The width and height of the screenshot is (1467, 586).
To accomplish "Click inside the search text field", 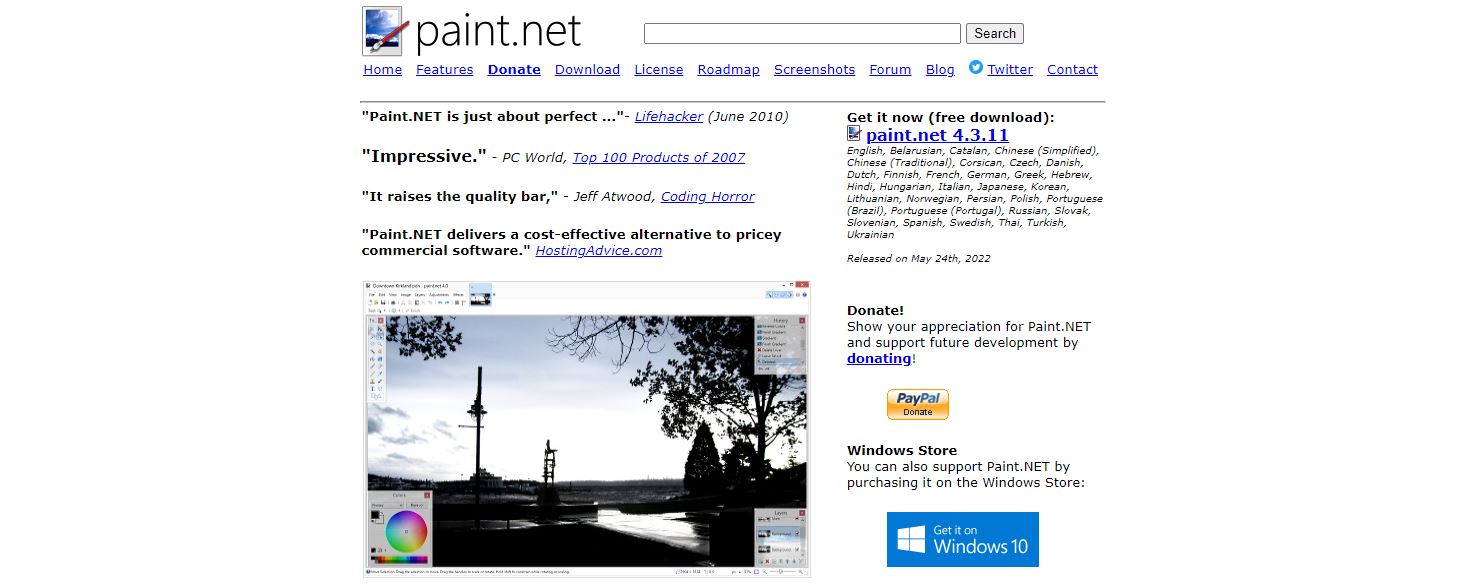I will click(x=801, y=33).
